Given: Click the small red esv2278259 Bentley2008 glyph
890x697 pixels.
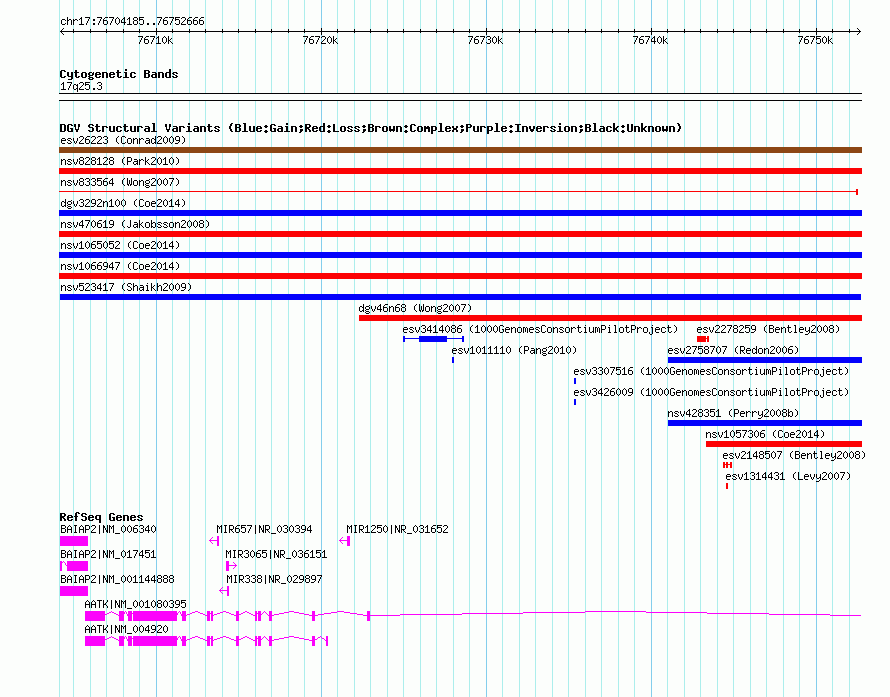Looking at the screenshot, I should 703,339.
